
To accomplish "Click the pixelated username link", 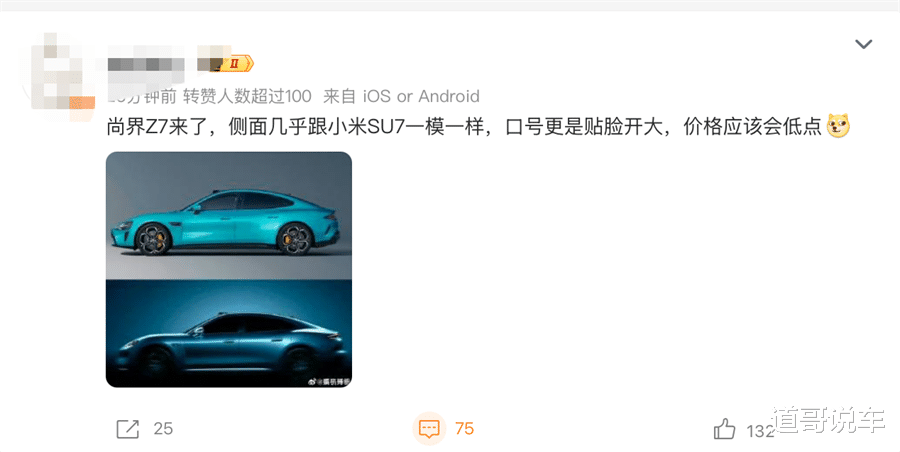I will click(x=147, y=64).
